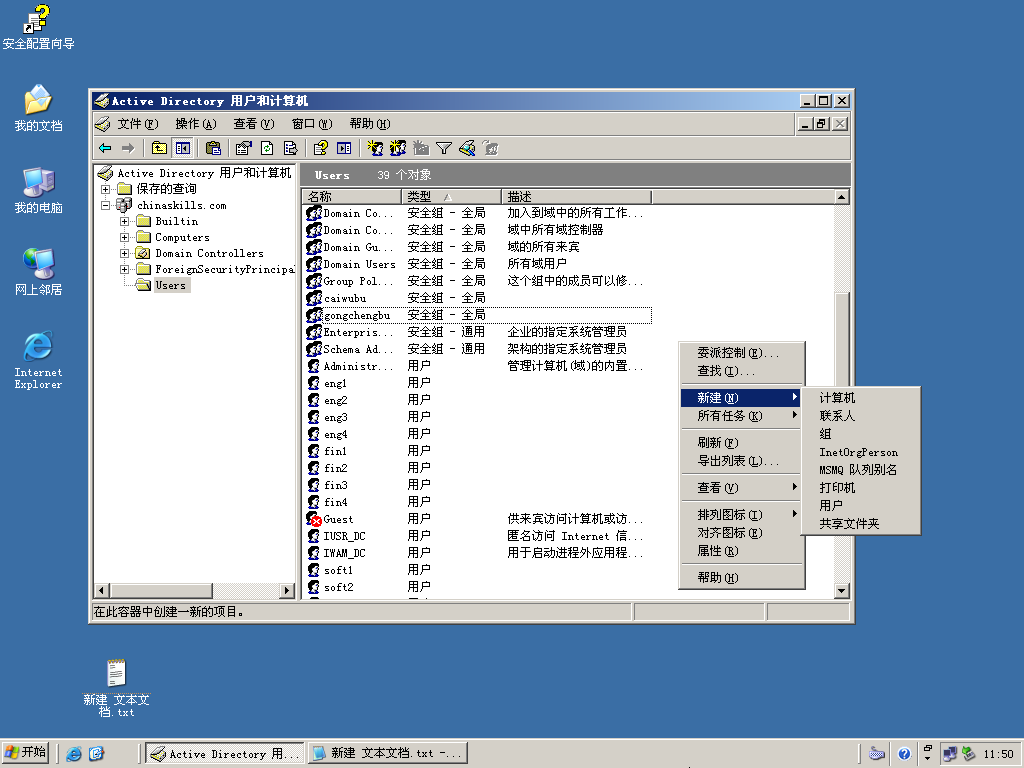Open the 文件 menu

(137, 123)
